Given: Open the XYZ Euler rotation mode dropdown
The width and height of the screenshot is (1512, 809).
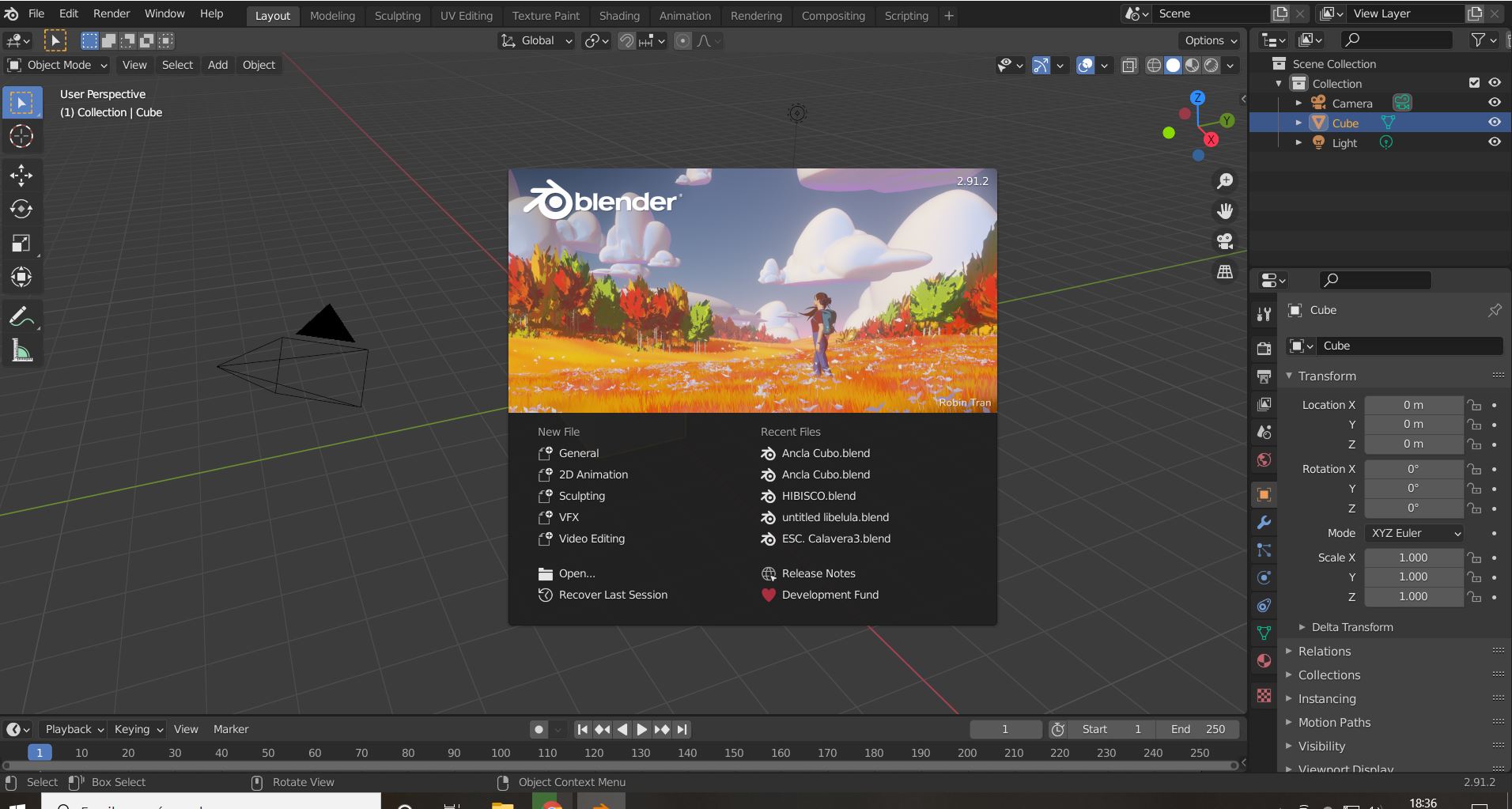Looking at the screenshot, I should (1414, 533).
